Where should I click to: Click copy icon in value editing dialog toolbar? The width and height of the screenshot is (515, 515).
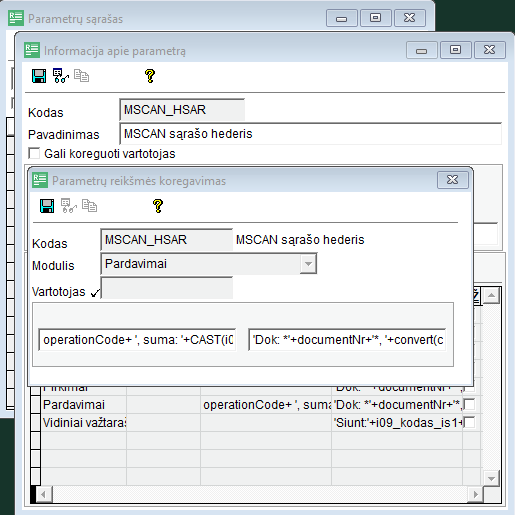pyautogui.click(x=89, y=206)
